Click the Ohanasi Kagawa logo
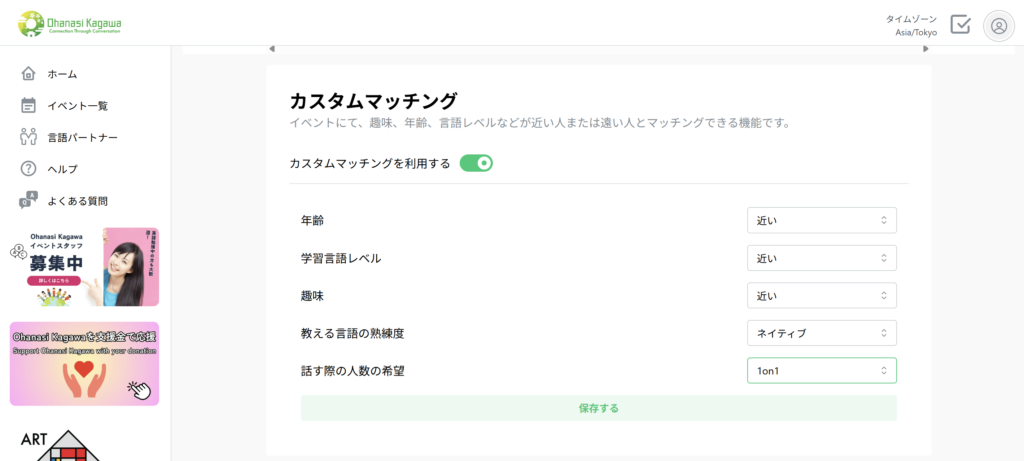This screenshot has width=1024, height=461. pos(70,23)
